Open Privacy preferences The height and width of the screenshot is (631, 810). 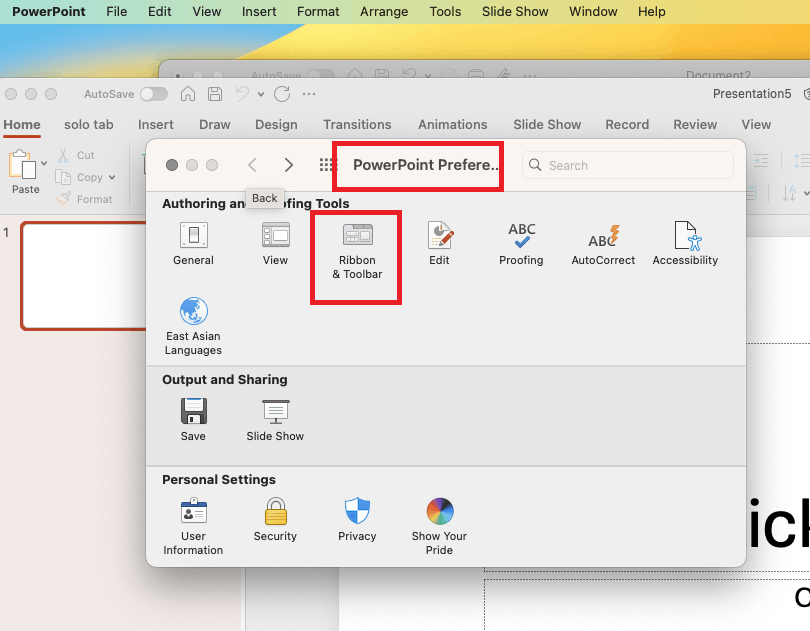tap(357, 519)
